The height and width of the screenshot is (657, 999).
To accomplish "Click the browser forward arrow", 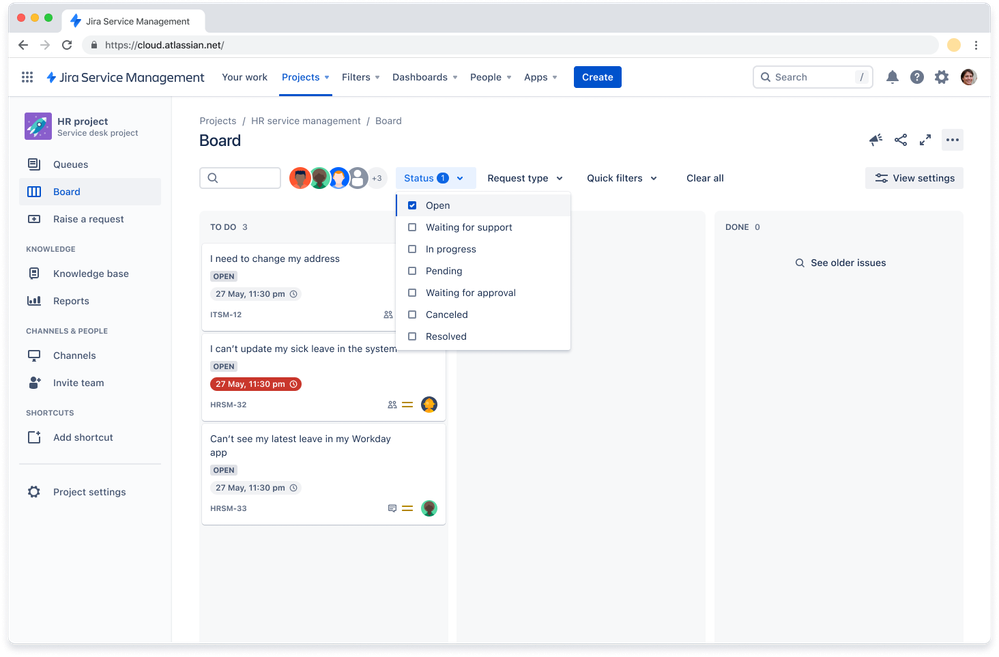I will click(45, 45).
